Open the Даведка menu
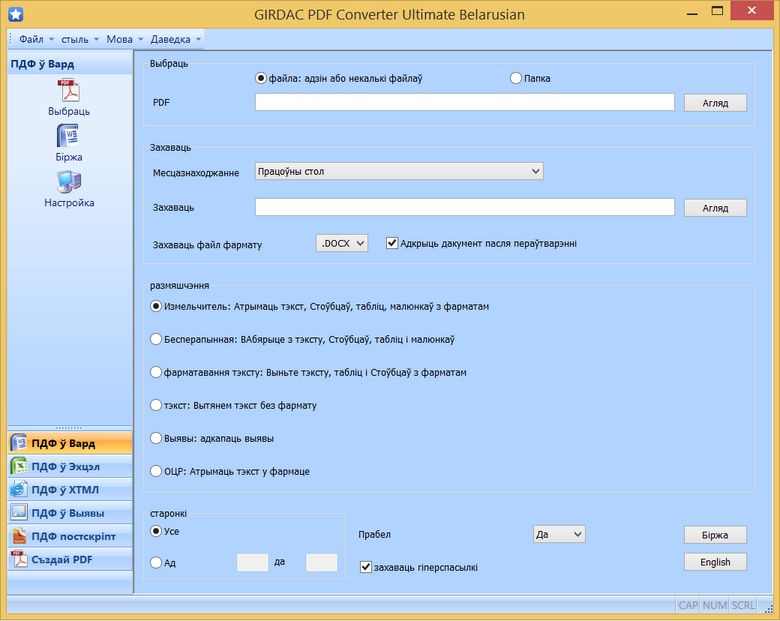 coord(175,39)
